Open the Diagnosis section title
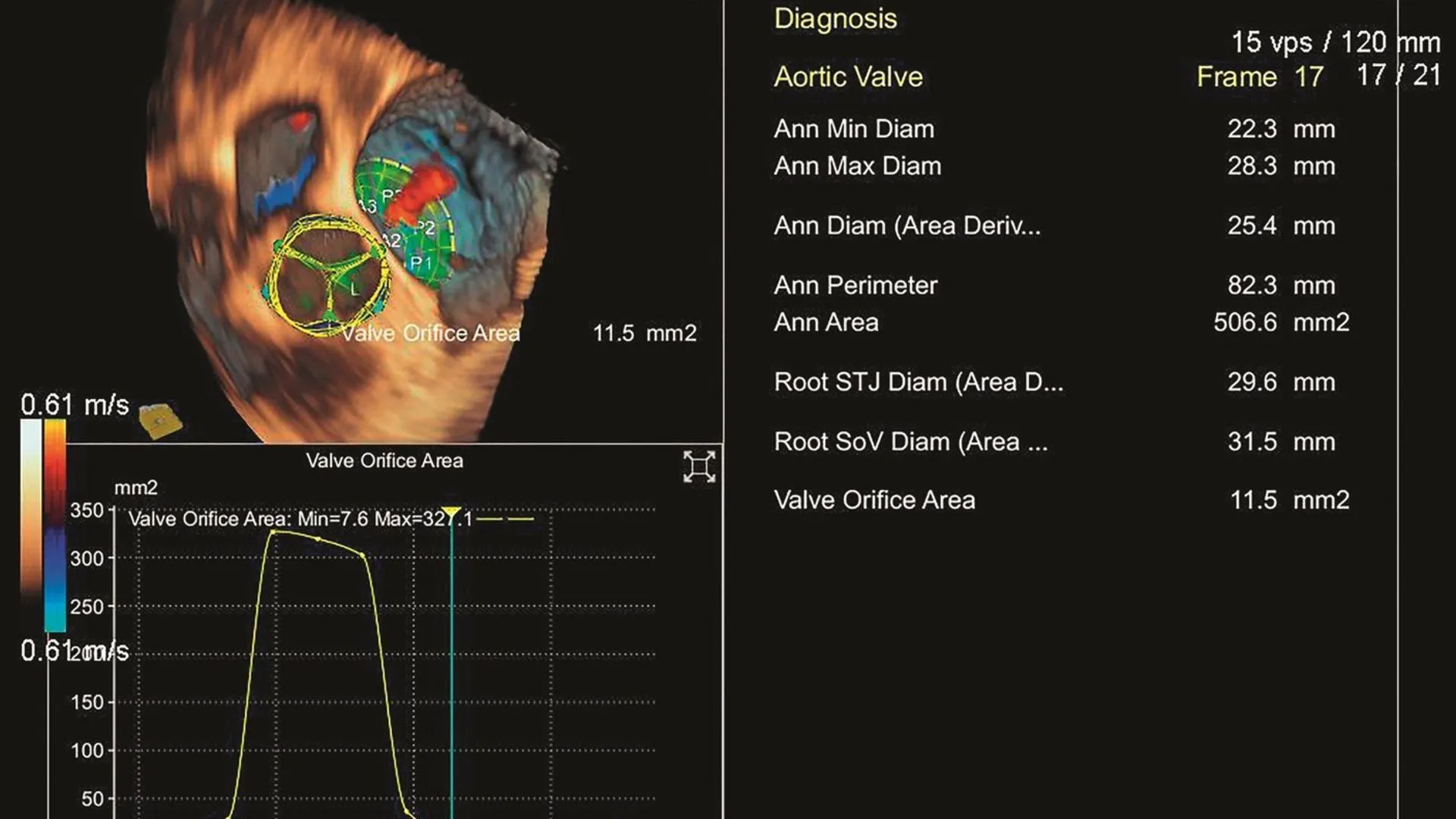Screen dimensions: 1456x819 (835, 18)
